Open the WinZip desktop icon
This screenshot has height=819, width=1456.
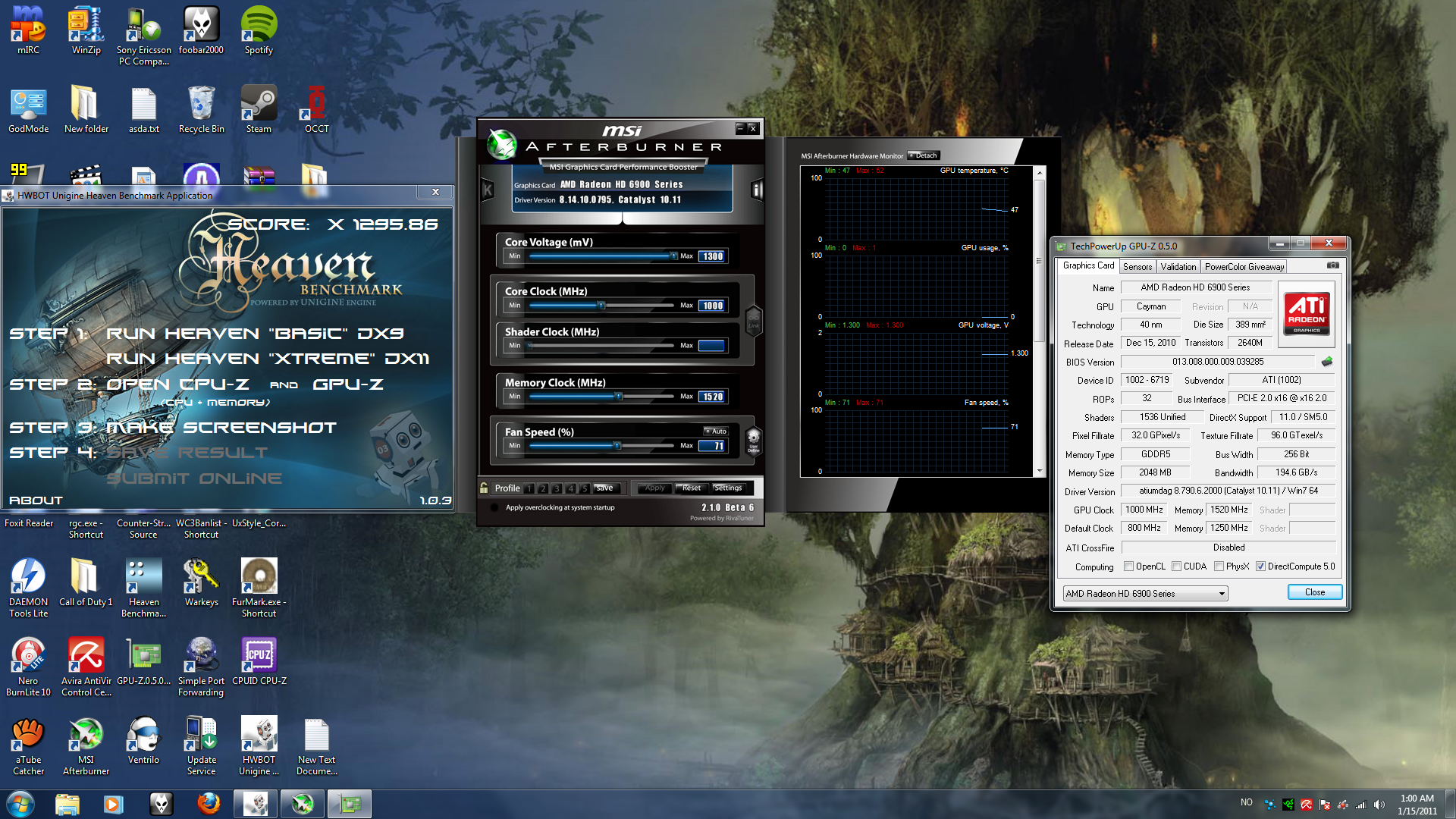[x=86, y=30]
